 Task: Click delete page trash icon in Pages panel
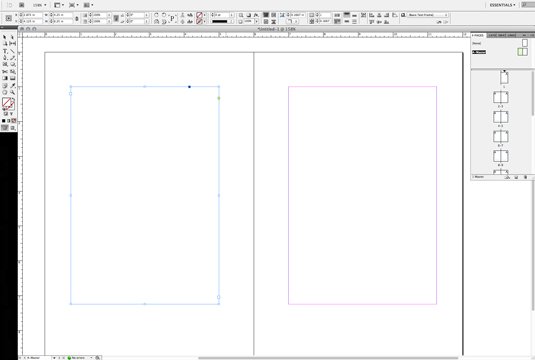click(x=525, y=177)
